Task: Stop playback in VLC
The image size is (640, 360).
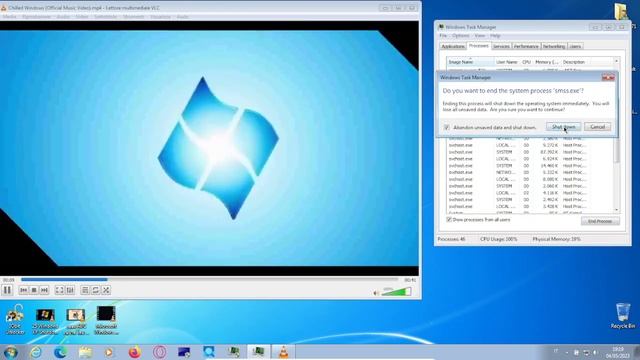Action: (34, 290)
